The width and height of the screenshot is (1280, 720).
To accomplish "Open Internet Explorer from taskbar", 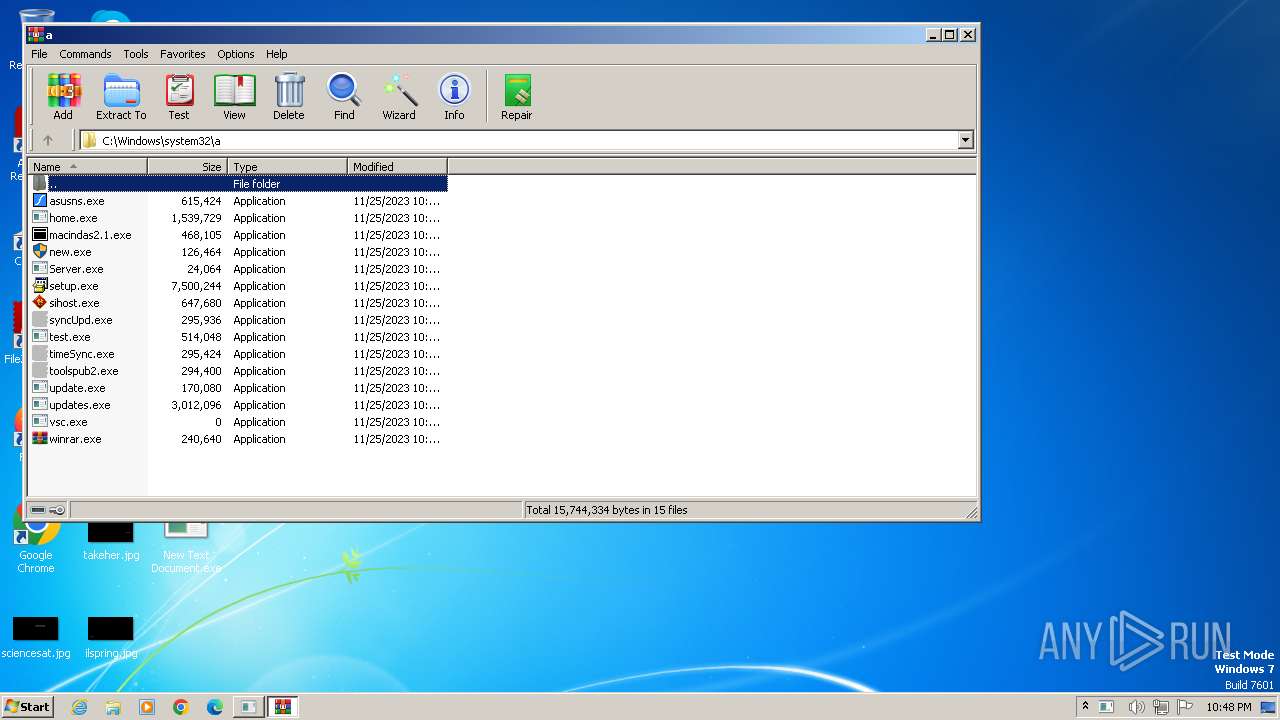I will [79, 707].
